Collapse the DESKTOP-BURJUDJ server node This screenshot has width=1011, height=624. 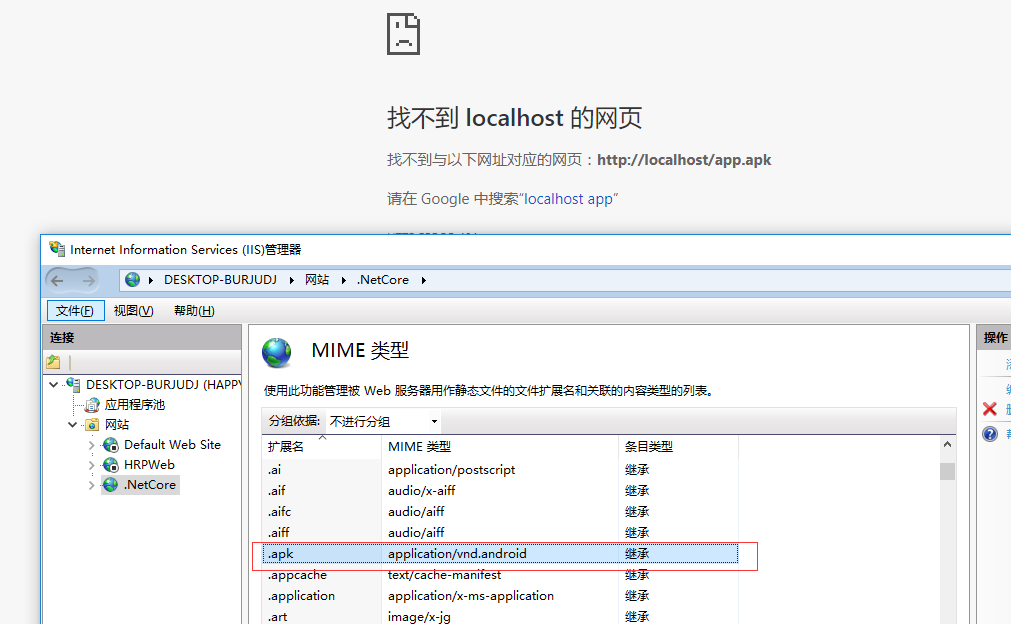[54, 385]
